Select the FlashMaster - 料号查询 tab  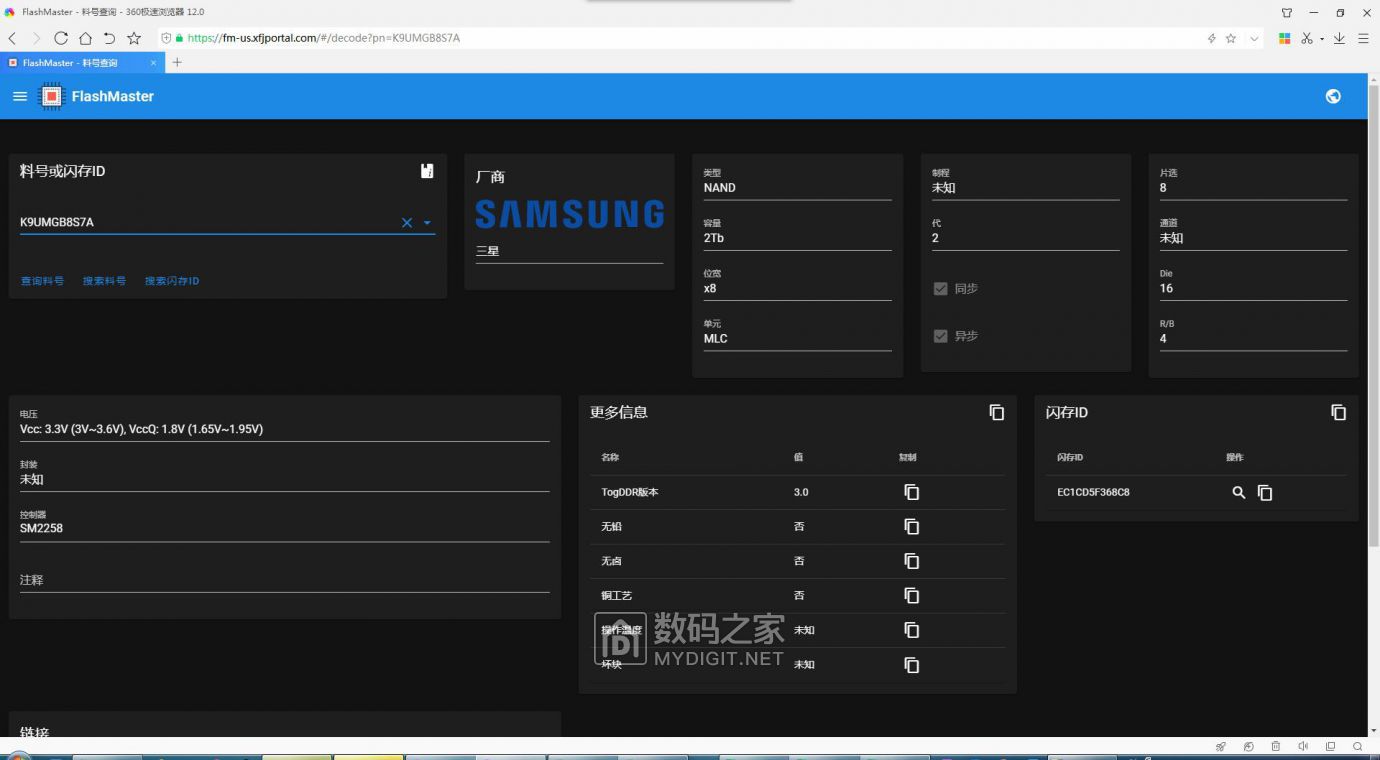click(80, 62)
